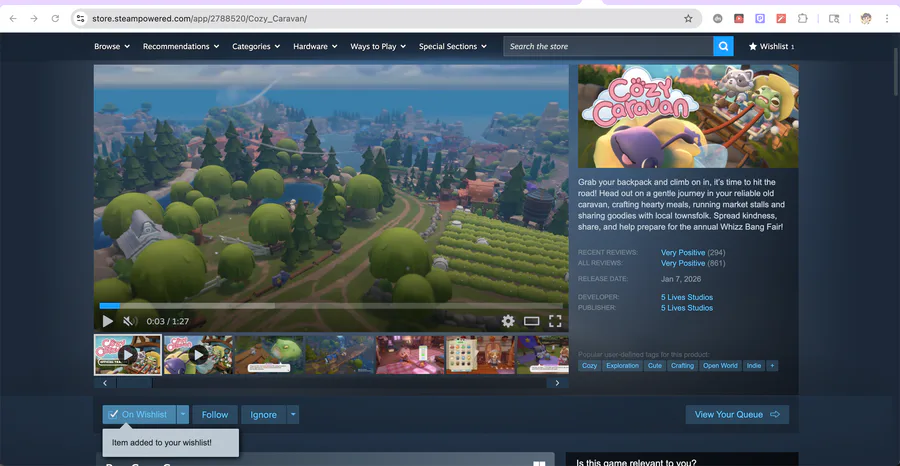Click the Ignore button

click(263, 414)
